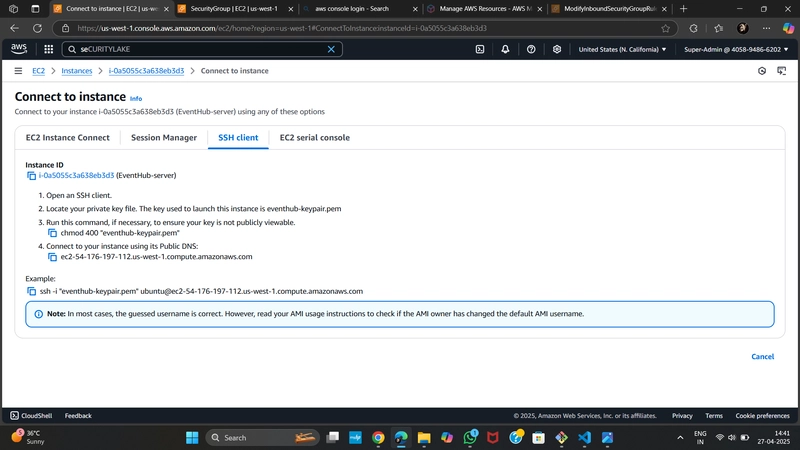Open clock and date in system tray
This screenshot has width=800, height=450.
tap(773, 437)
